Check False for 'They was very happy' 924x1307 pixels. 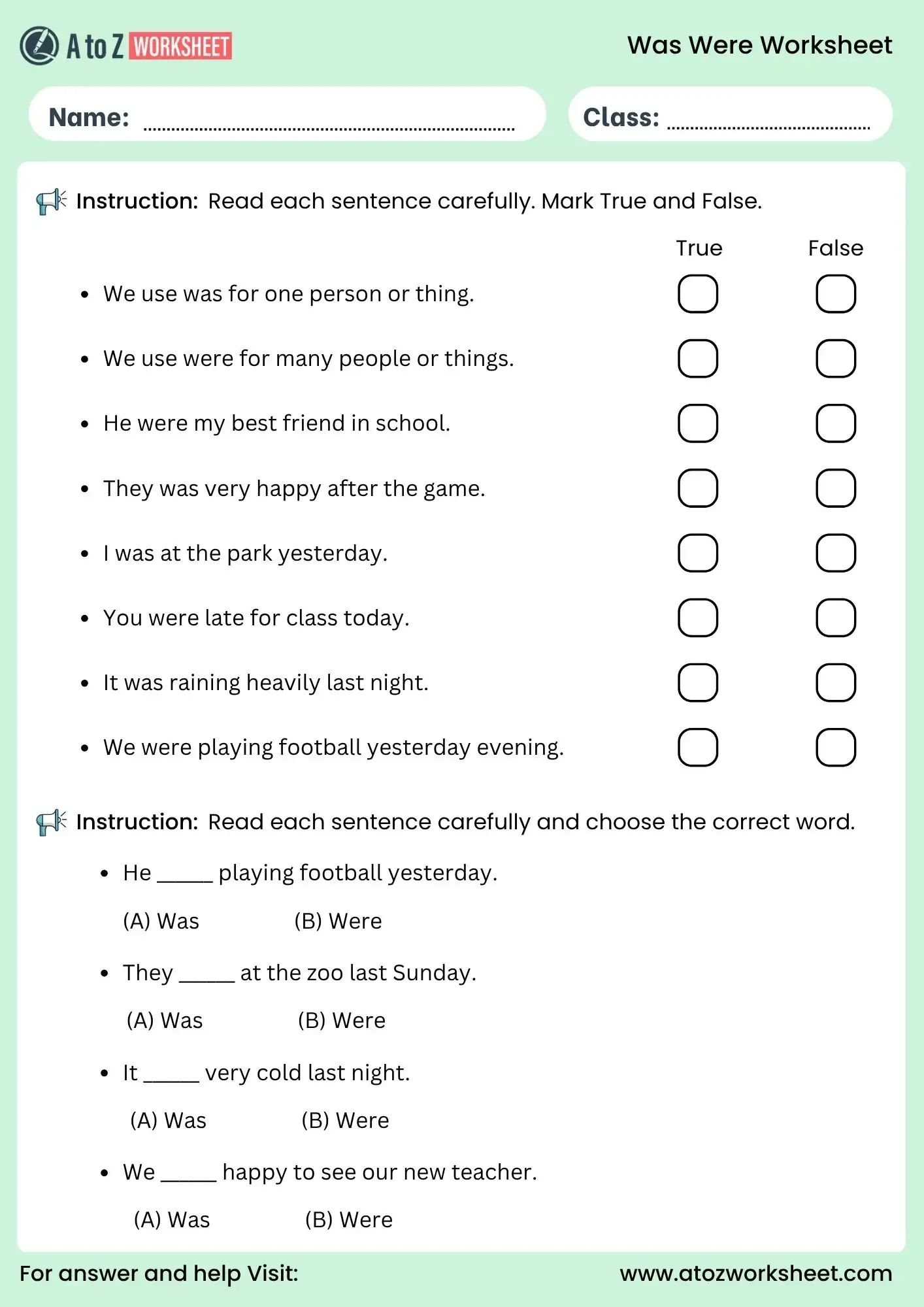(836, 488)
